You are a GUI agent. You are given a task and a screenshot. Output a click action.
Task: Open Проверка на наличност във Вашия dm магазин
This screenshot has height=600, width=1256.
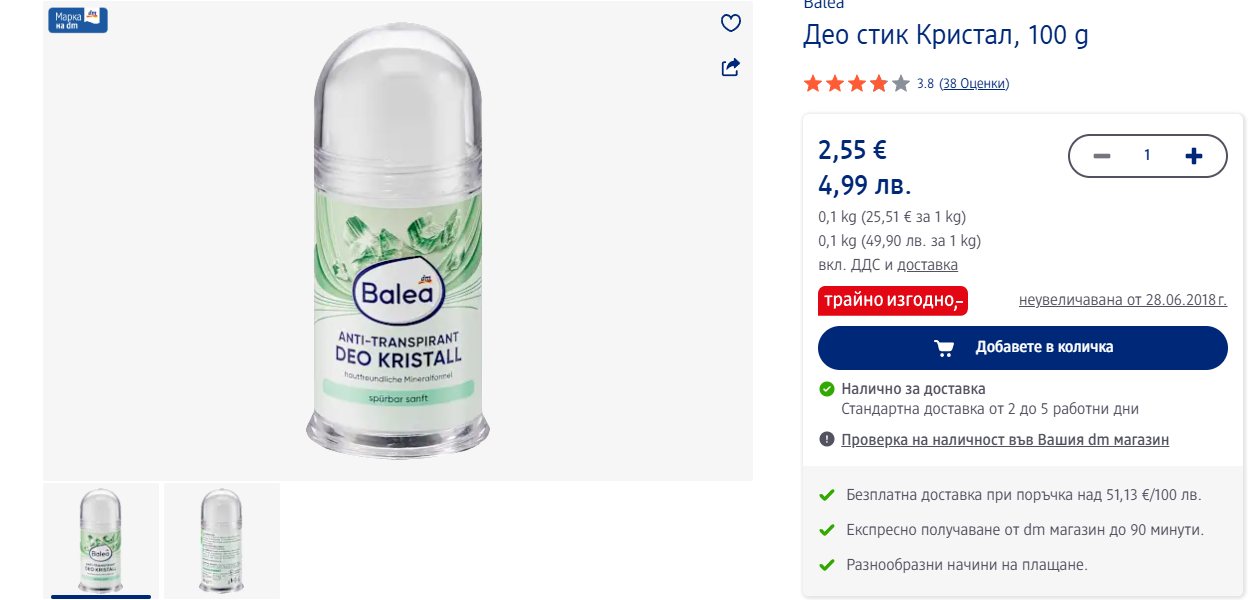pos(1004,440)
